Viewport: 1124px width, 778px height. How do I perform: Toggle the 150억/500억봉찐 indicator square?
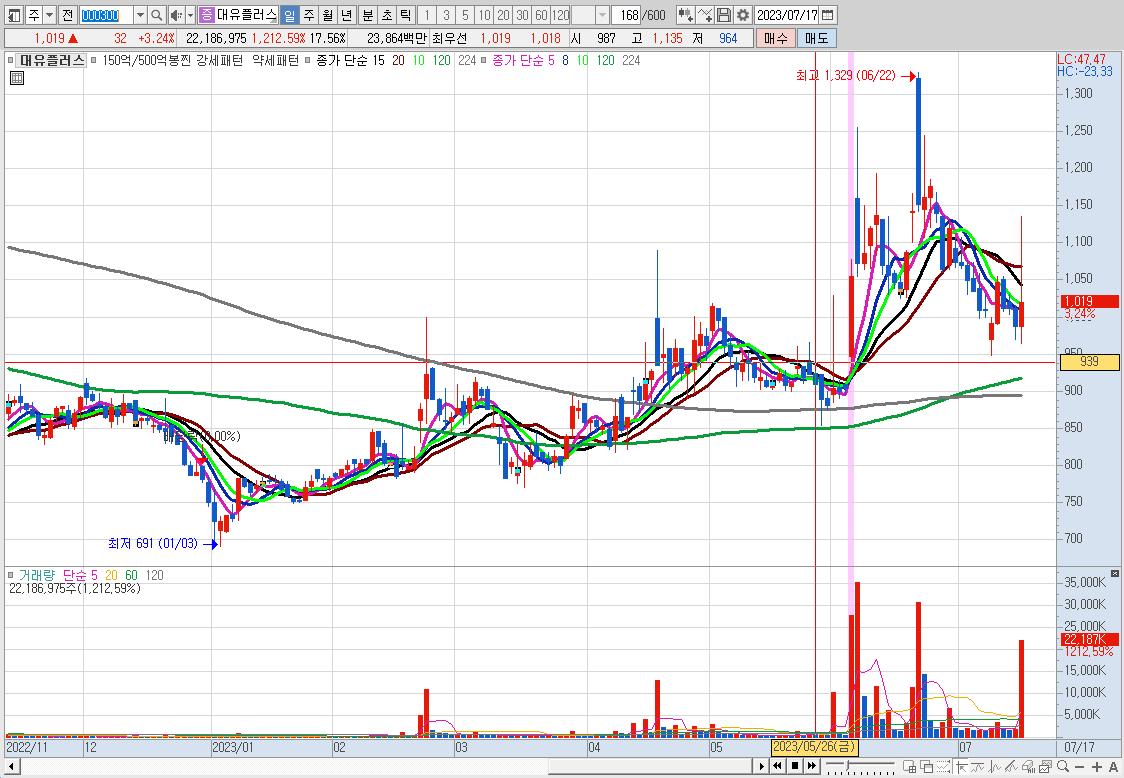click(x=94, y=61)
